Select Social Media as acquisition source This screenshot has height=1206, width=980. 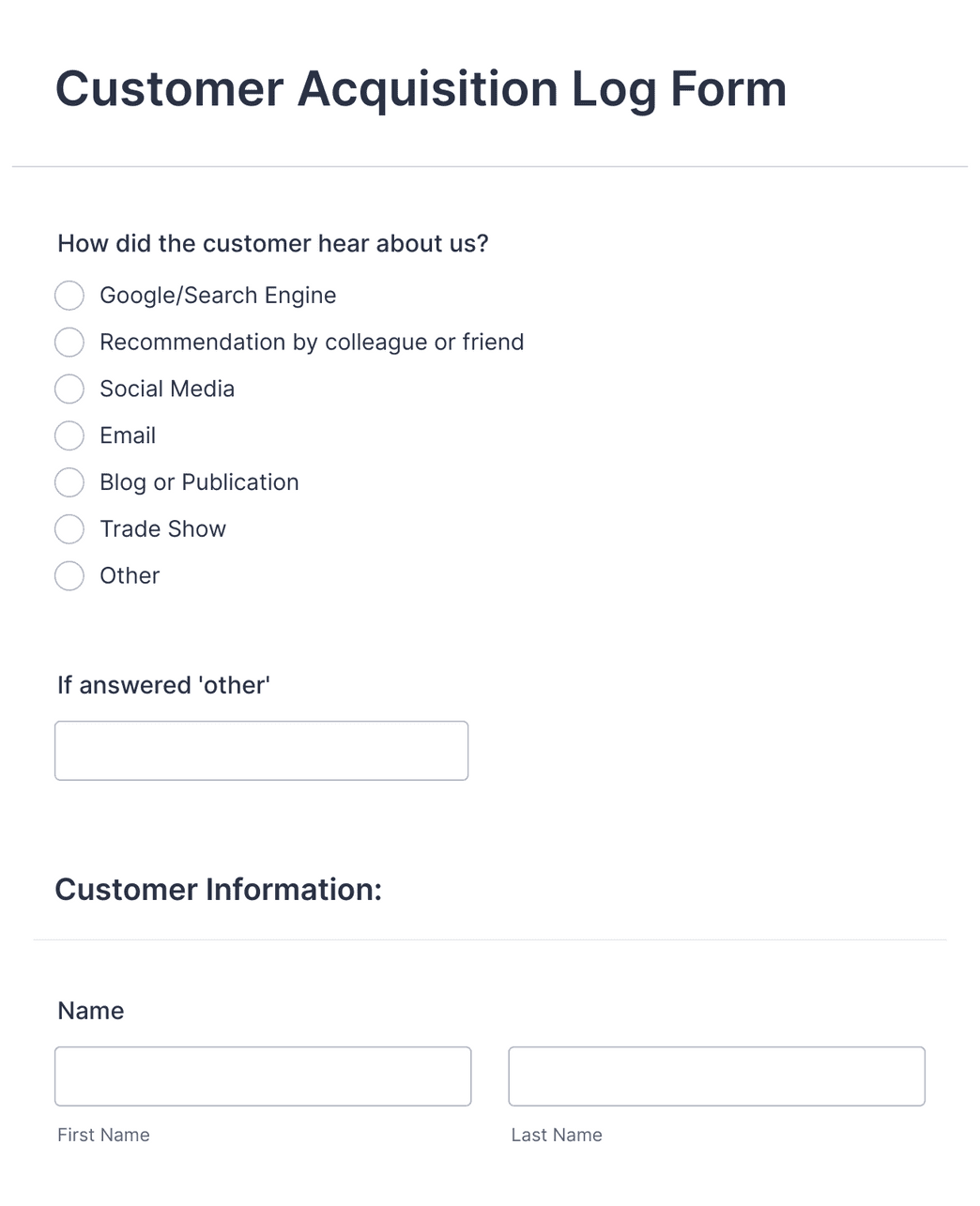coord(69,389)
